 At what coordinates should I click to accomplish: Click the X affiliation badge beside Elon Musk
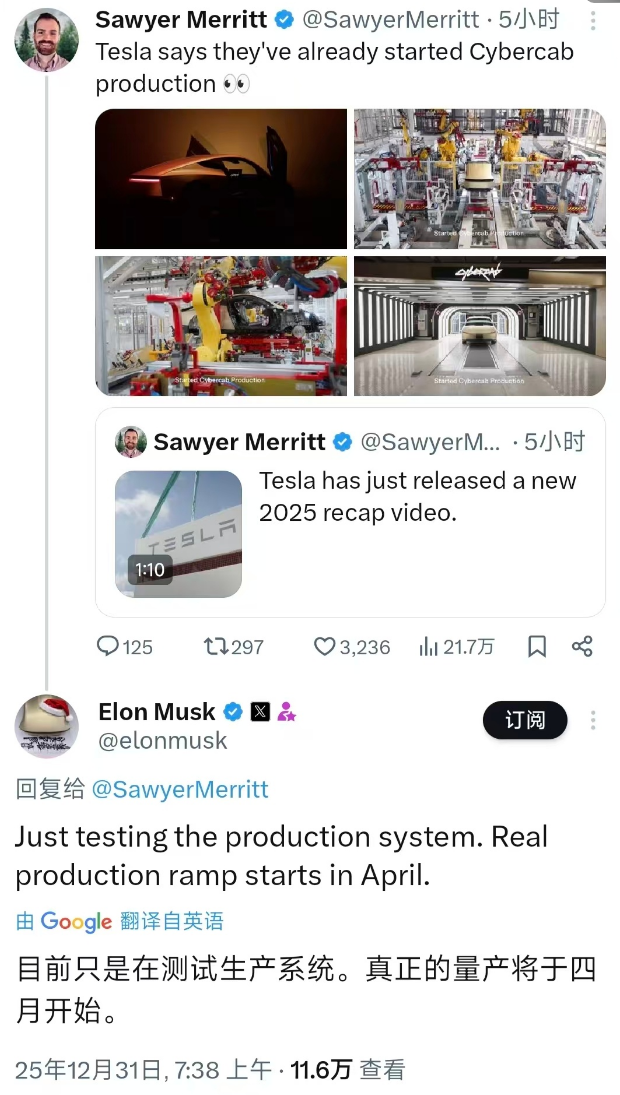coord(260,712)
